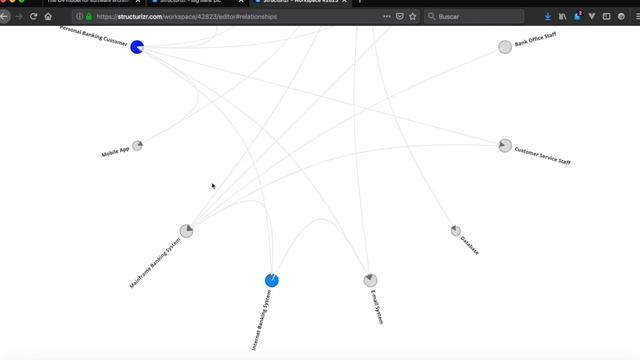The image size is (640, 360).
Task: Click the blue extension icon with badge
Action: (577, 16)
